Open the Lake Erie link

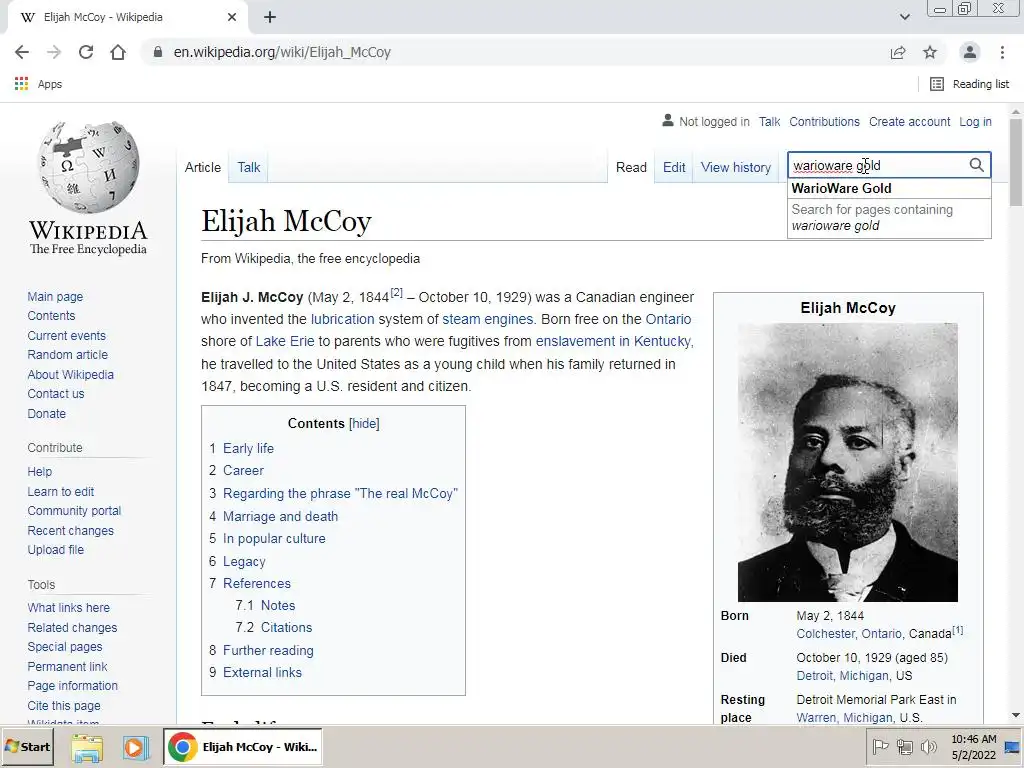[285, 341]
